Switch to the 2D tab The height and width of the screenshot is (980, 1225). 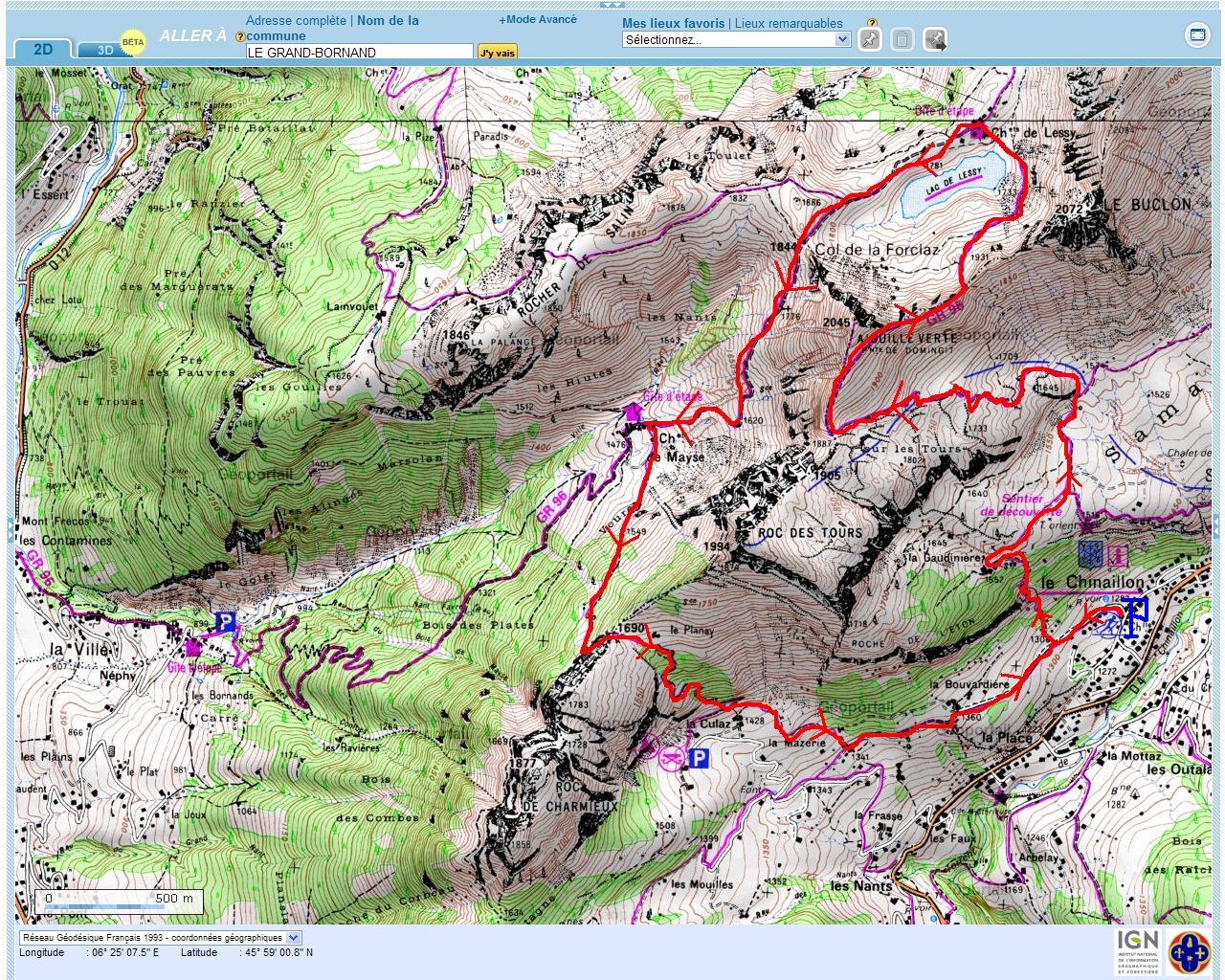coord(43,50)
